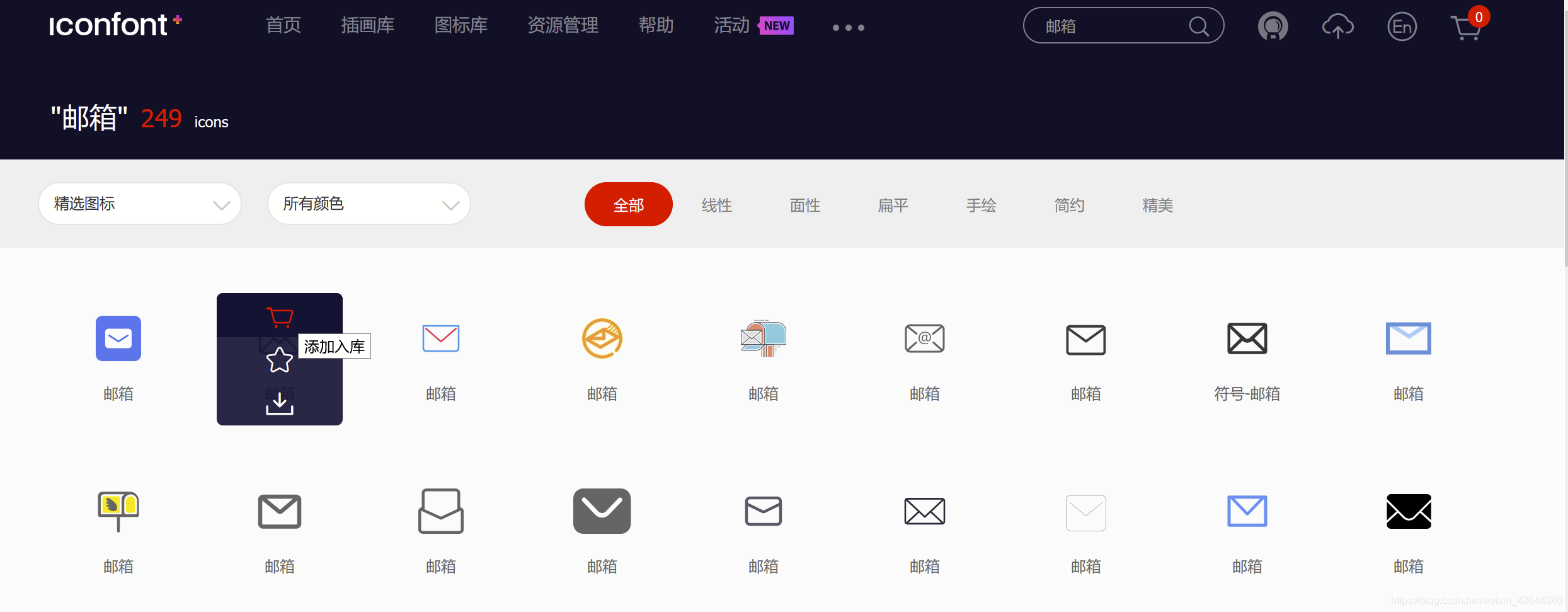Click the magnifier search icon
Viewport: 1568px width, 612px height.
(1199, 26)
